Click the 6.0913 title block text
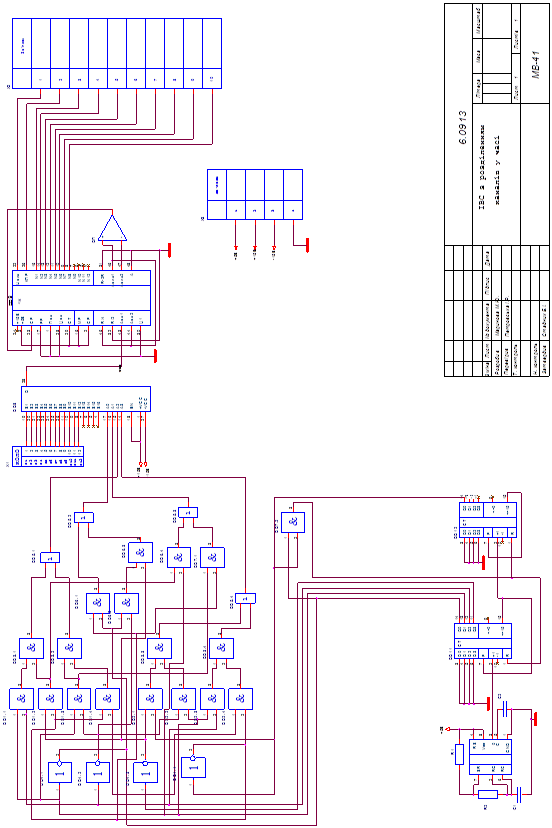 [x=462, y=127]
